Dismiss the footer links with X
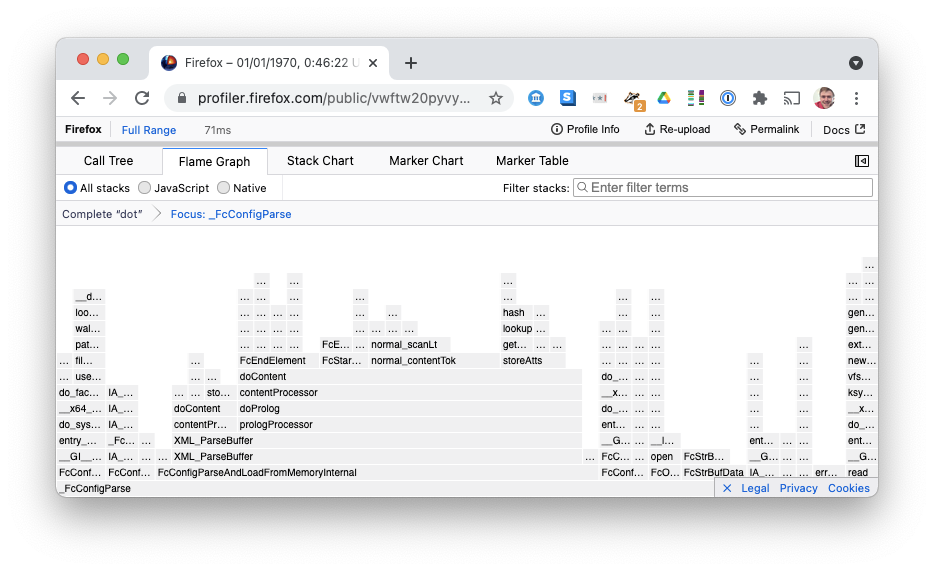The image size is (934, 571). pos(727,488)
